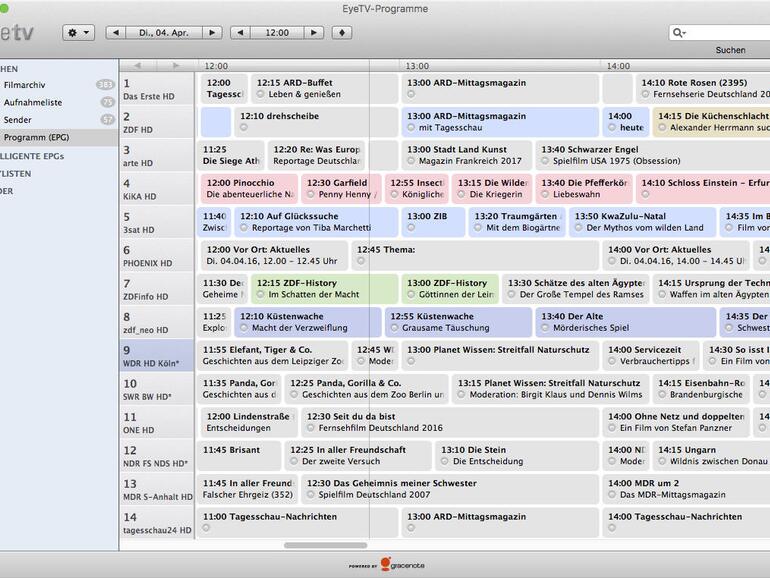Image resolution: width=770 pixels, height=578 pixels.
Task: Open 12:00 Vor Ort: Aktuelles program
Action: (x=274, y=255)
